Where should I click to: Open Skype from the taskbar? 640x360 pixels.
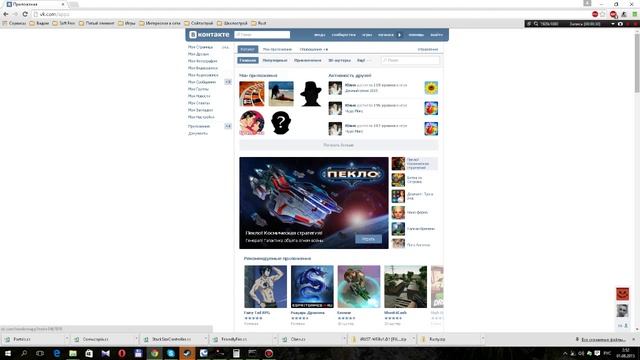(x=171, y=353)
